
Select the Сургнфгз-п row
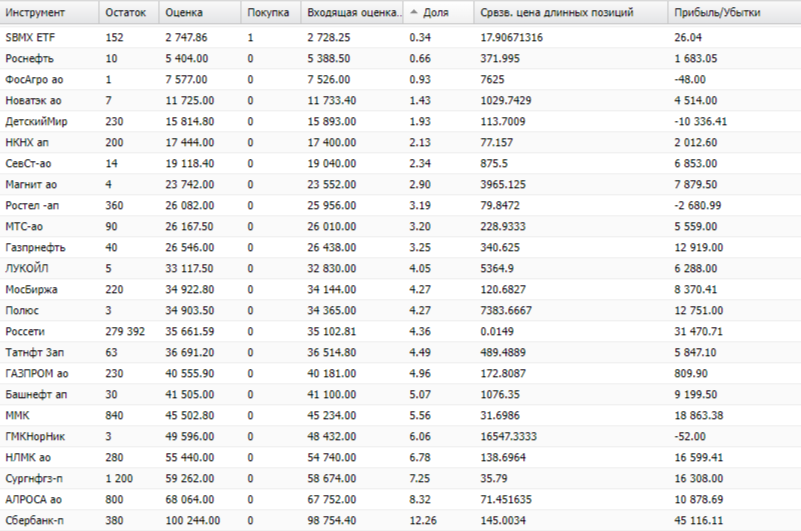pos(400,478)
